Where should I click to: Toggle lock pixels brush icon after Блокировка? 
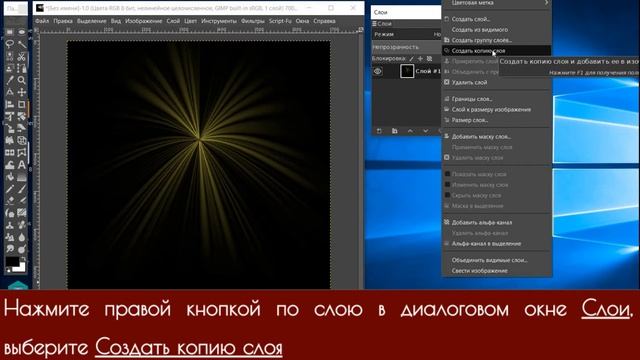(x=411, y=59)
